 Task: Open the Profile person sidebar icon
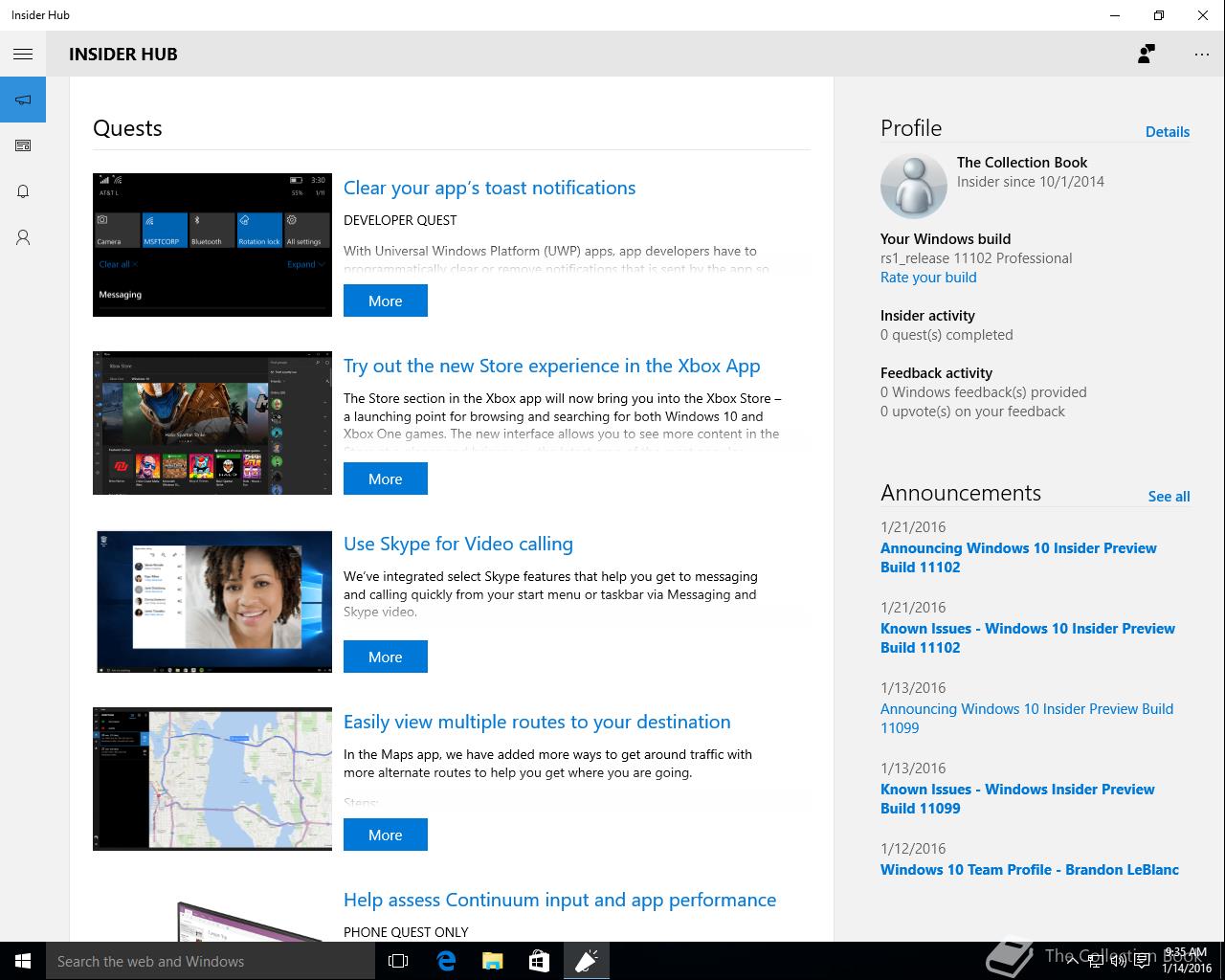[23, 237]
